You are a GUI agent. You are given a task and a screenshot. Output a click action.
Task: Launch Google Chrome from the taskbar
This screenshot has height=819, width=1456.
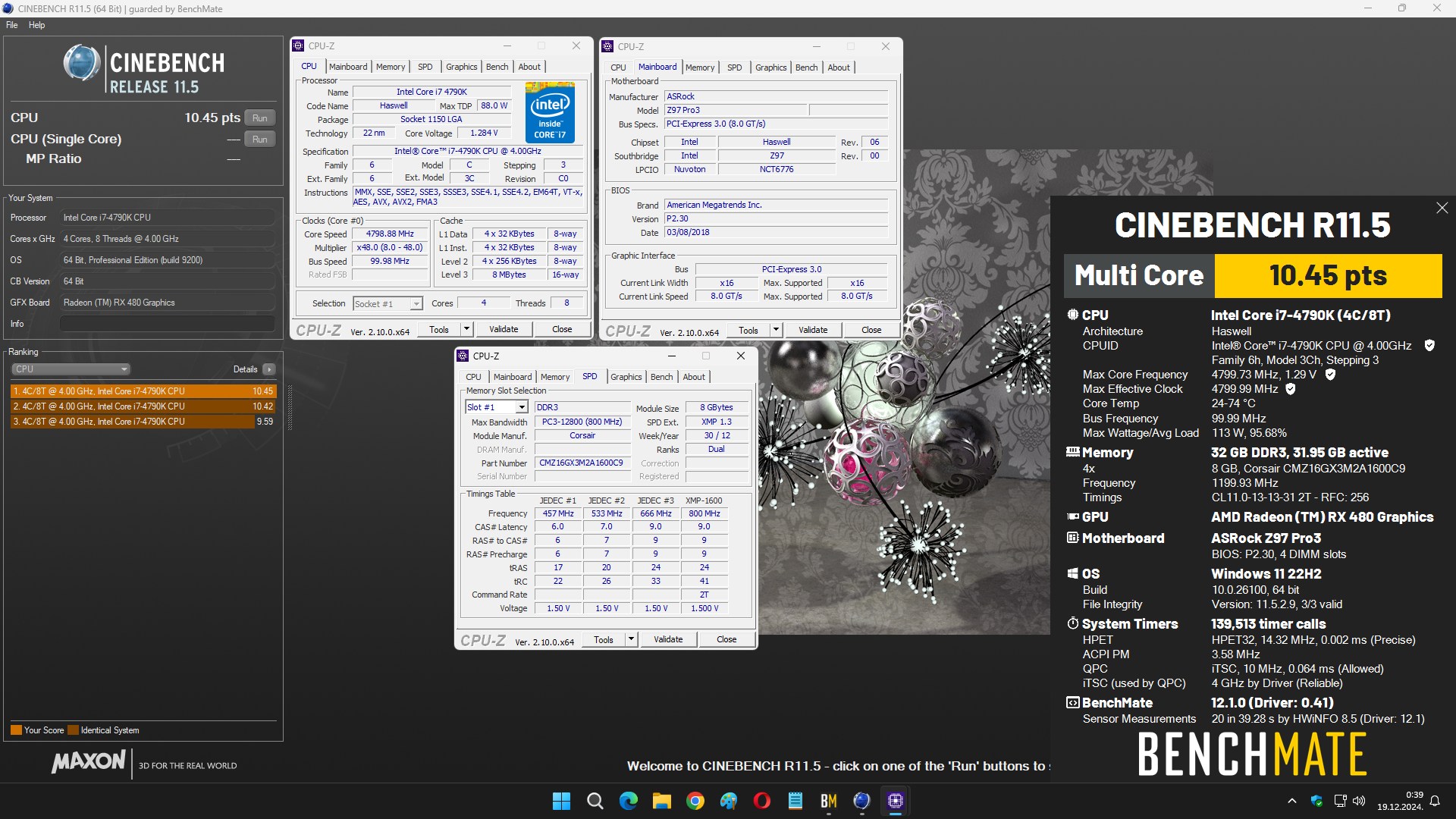click(695, 801)
